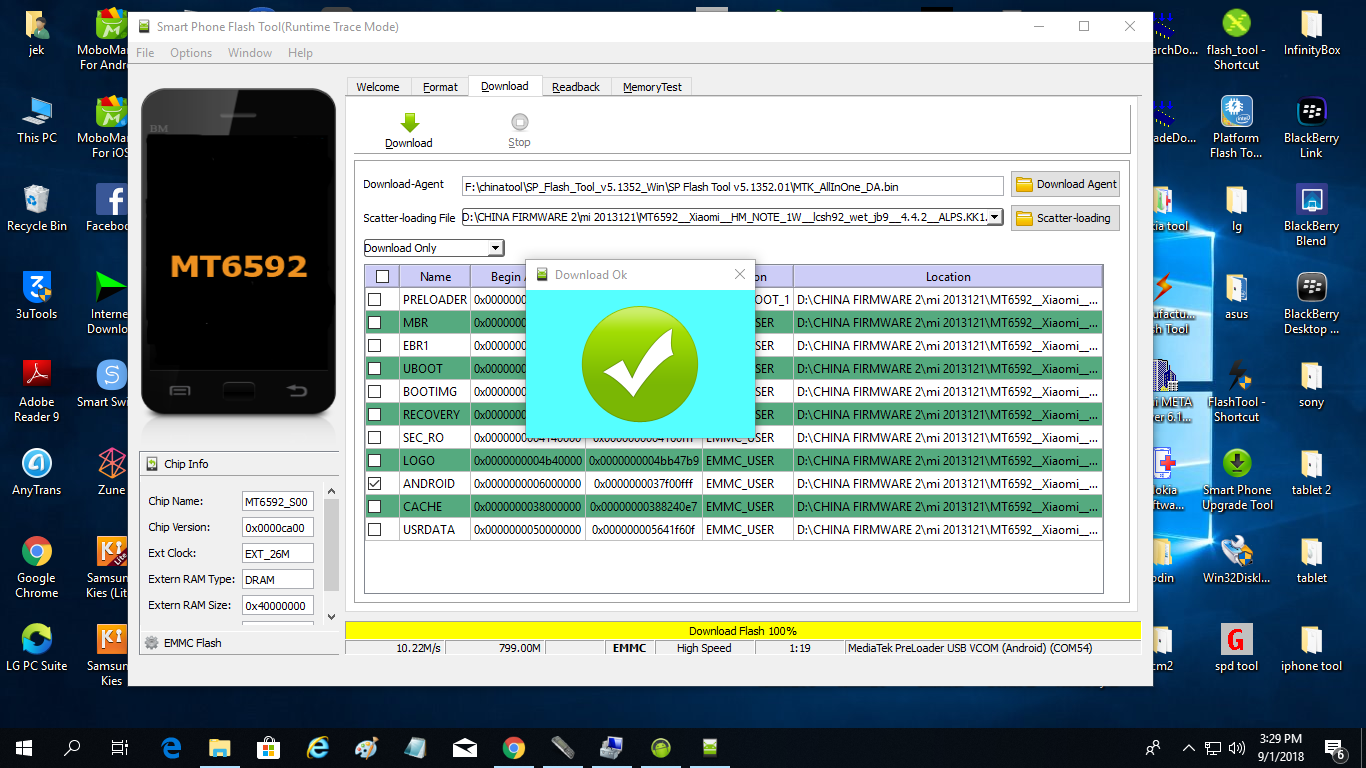Open the spd tool desktop icon

pyautogui.click(x=1236, y=648)
